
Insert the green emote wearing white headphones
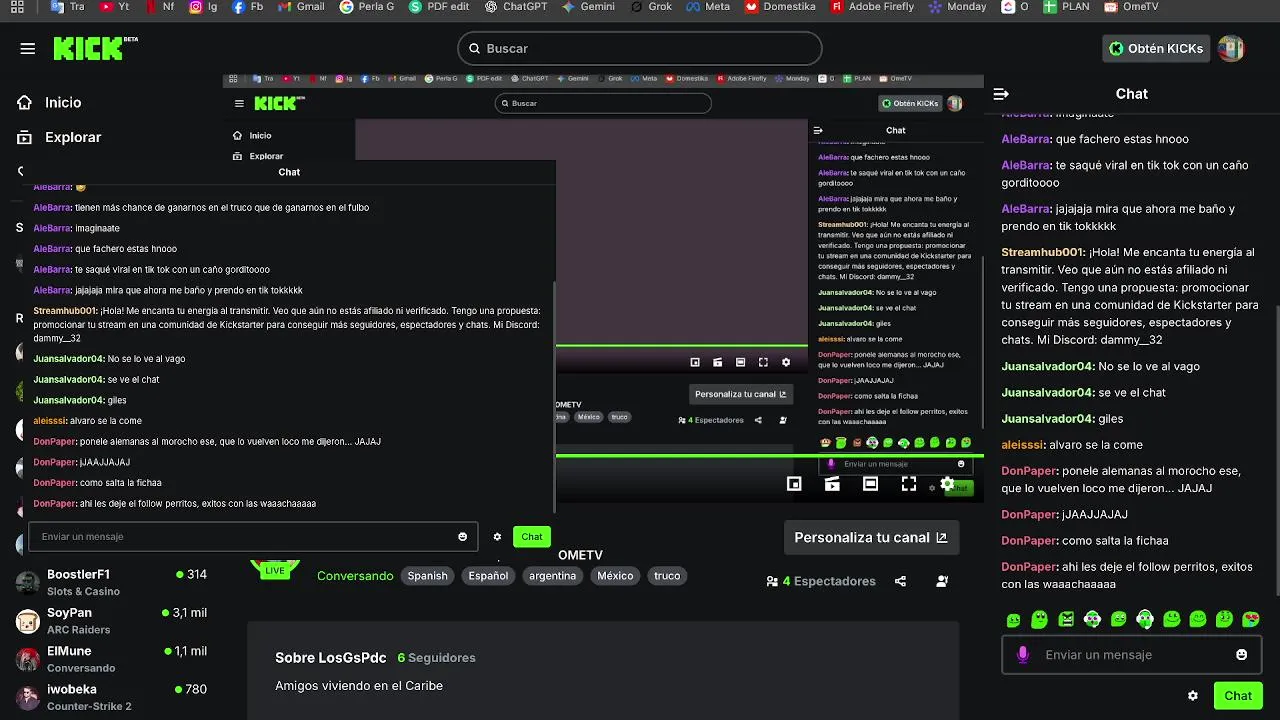(1145, 620)
